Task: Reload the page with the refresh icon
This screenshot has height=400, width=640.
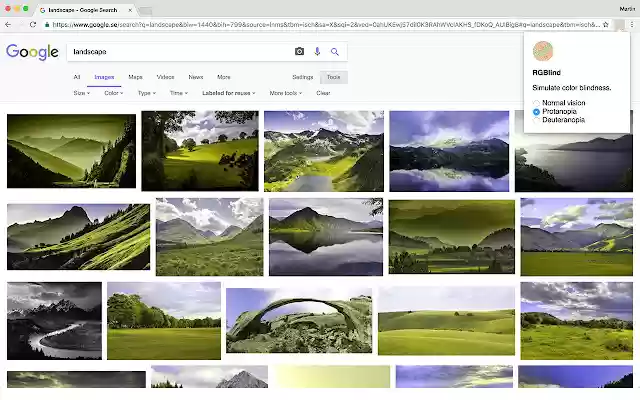Action: [x=33, y=24]
